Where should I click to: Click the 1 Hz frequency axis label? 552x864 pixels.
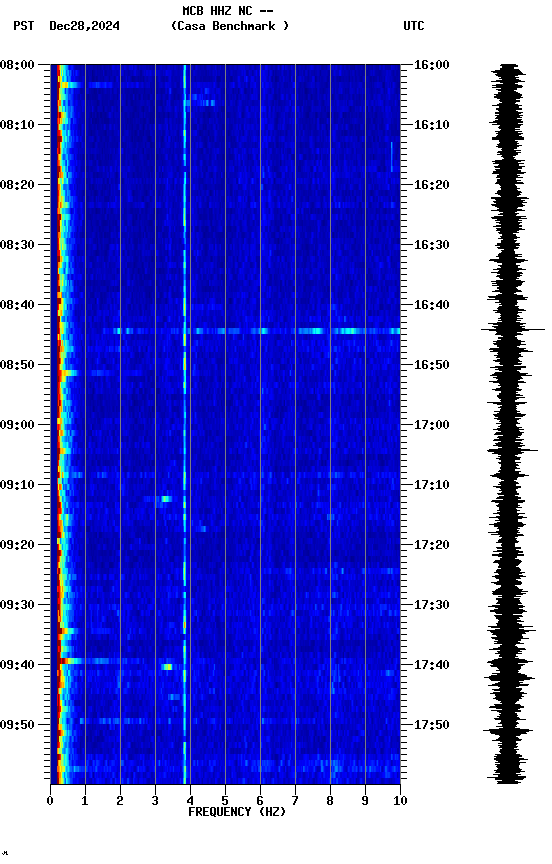[x=85, y=801]
